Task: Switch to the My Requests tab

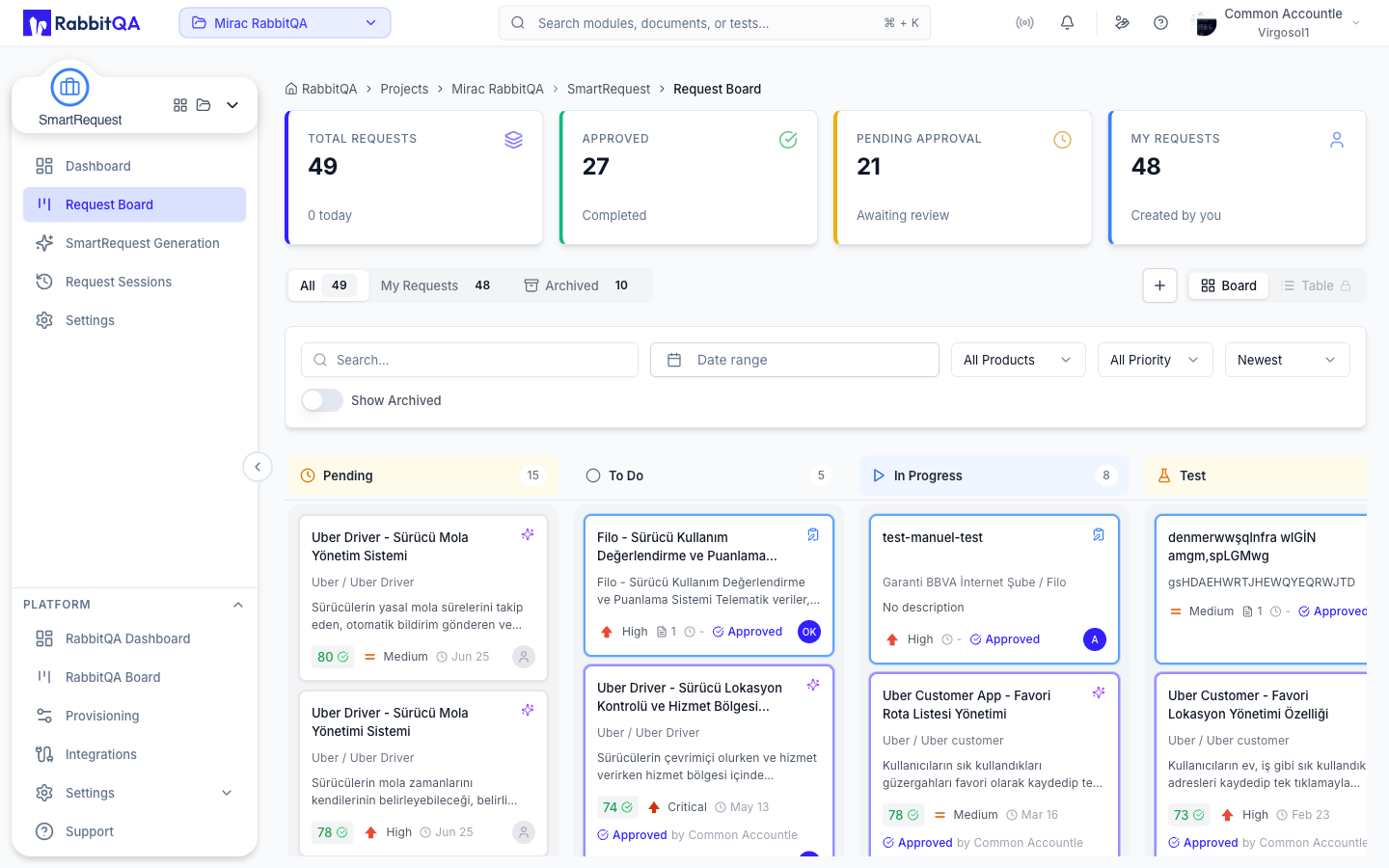Action: pos(437,285)
